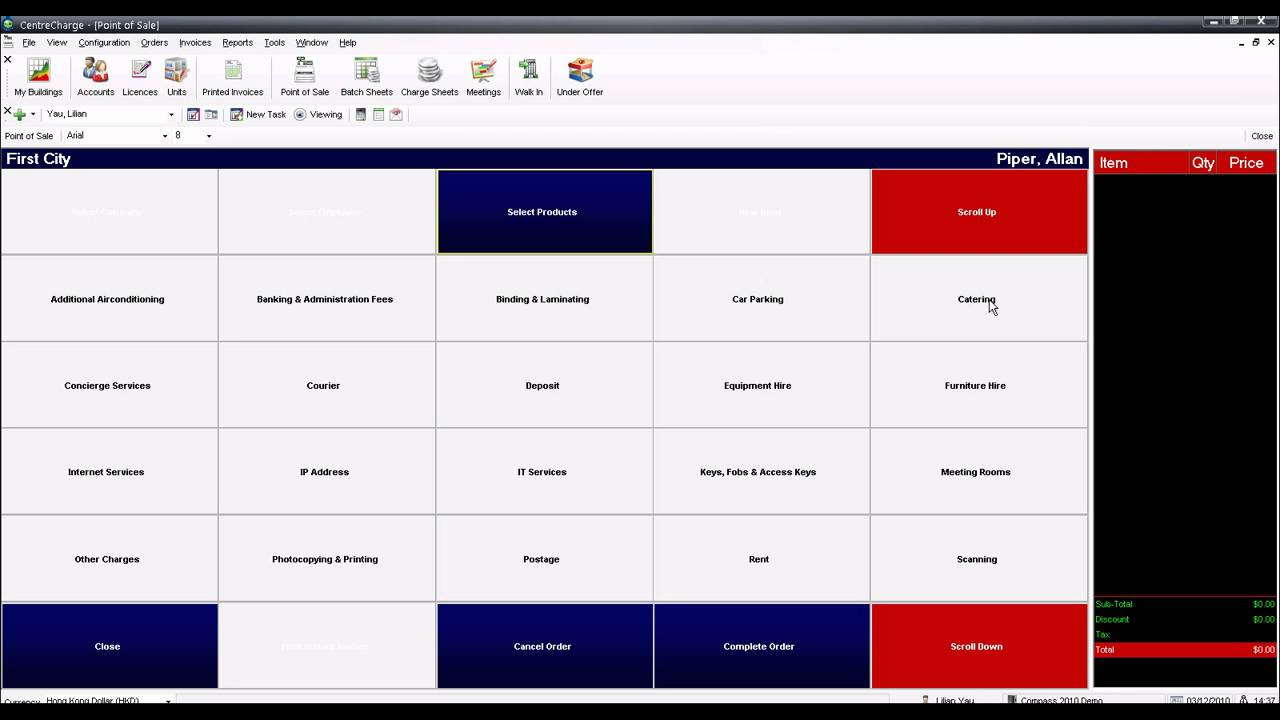Launch the Point of Sale toolbar icon
Image resolution: width=1280 pixels, height=720 pixels.
(x=305, y=78)
